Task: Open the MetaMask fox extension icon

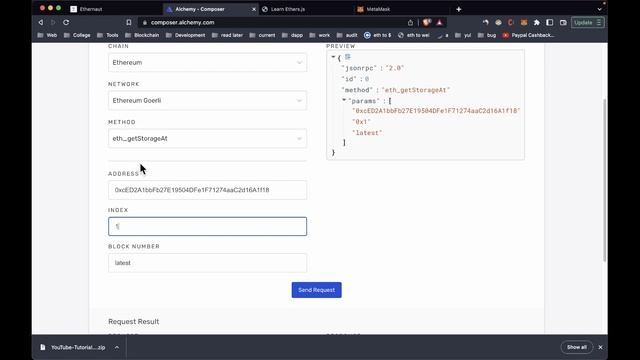Action: tap(524, 22)
